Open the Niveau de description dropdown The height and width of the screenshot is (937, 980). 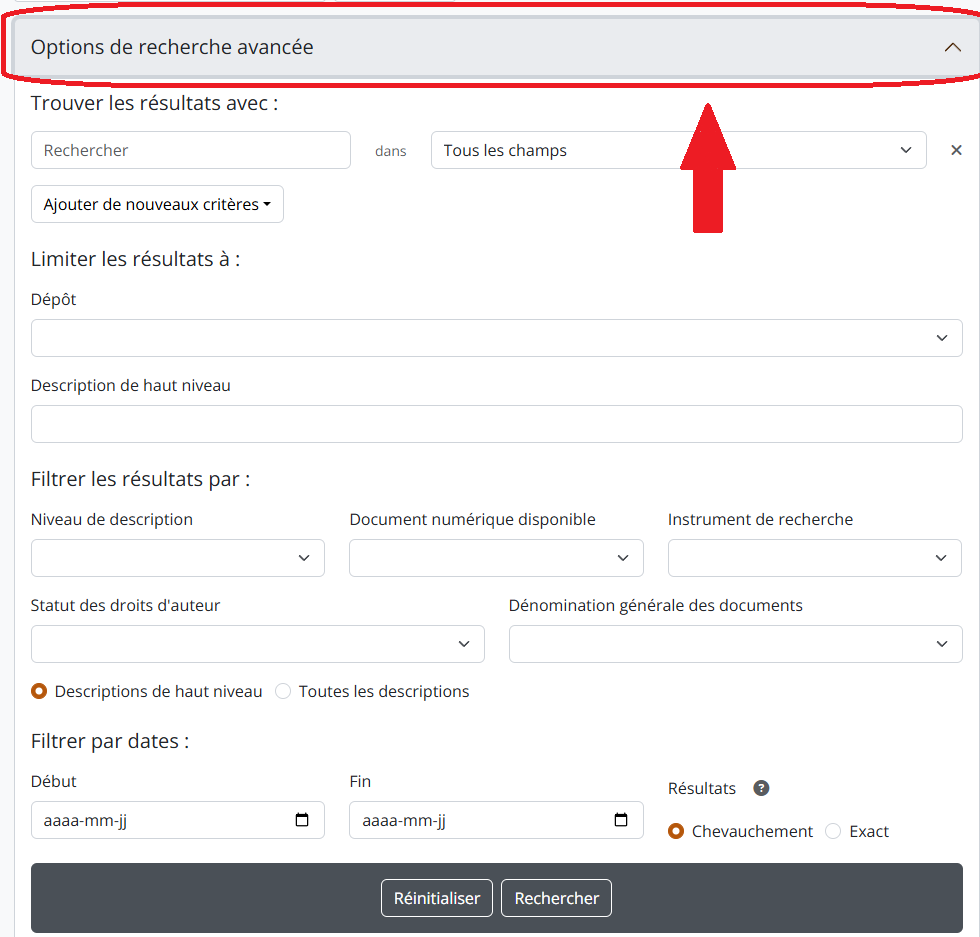click(177, 558)
